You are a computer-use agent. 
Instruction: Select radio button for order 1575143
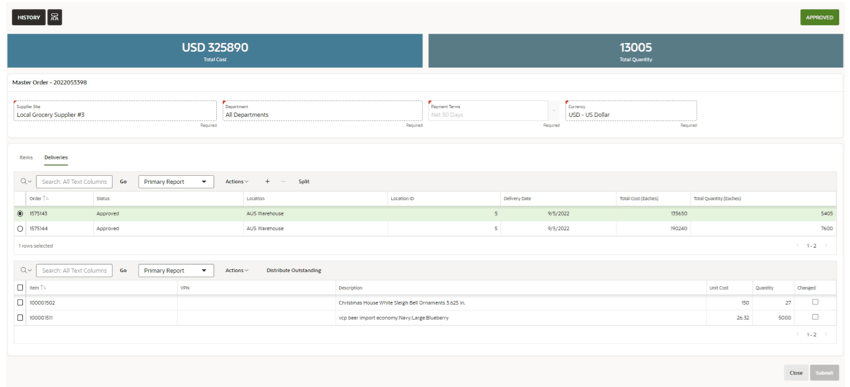(20, 214)
